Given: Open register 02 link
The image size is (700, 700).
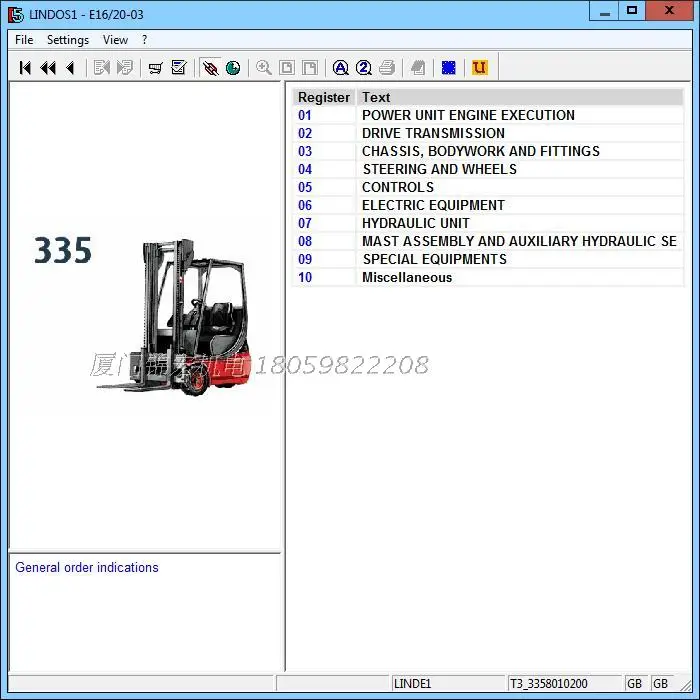Looking at the screenshot, I should tap(305, 133).
